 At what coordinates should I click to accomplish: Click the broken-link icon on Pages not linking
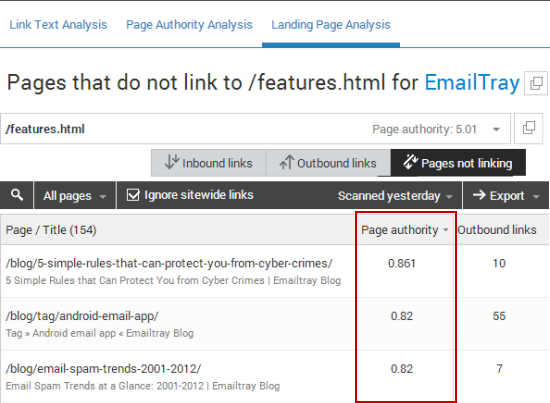click(x=410, y=162)
